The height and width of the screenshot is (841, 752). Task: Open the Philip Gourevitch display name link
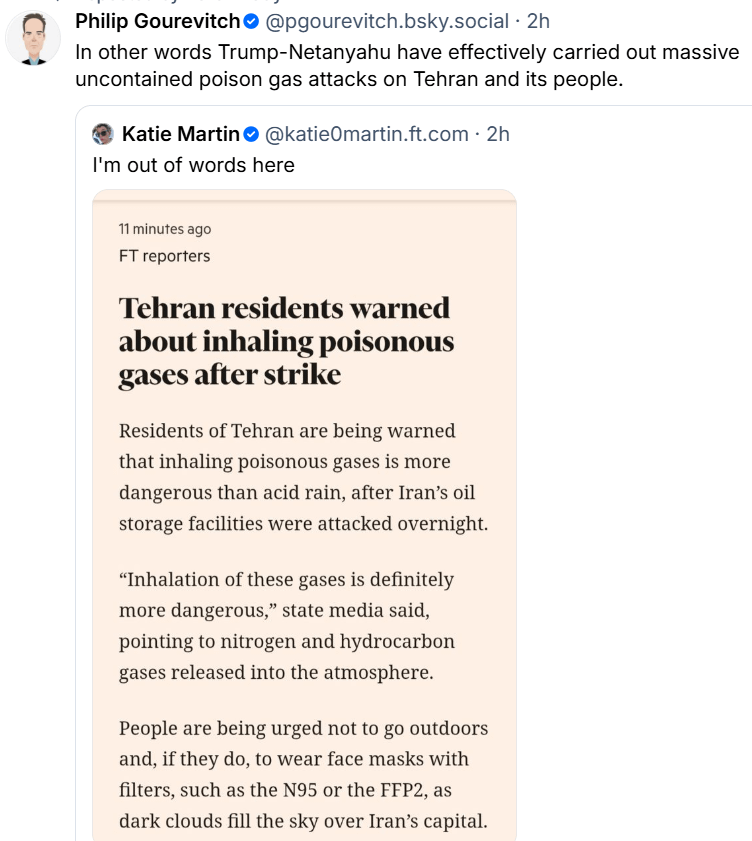click(x=158, y=21)
